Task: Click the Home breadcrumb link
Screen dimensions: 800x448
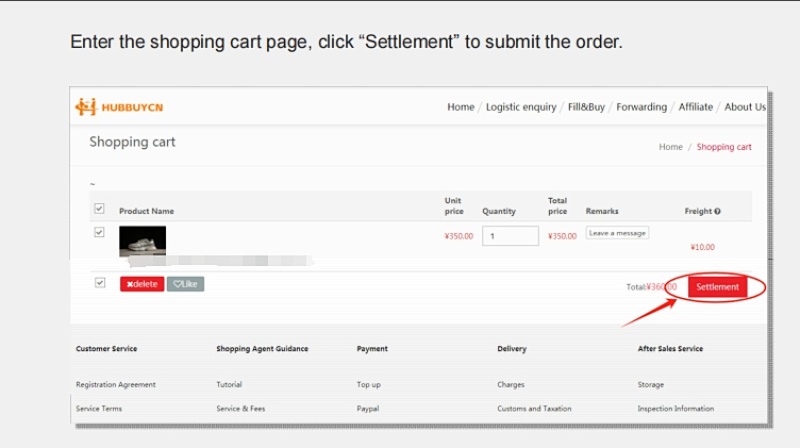Action: click(x=670, y=147)
